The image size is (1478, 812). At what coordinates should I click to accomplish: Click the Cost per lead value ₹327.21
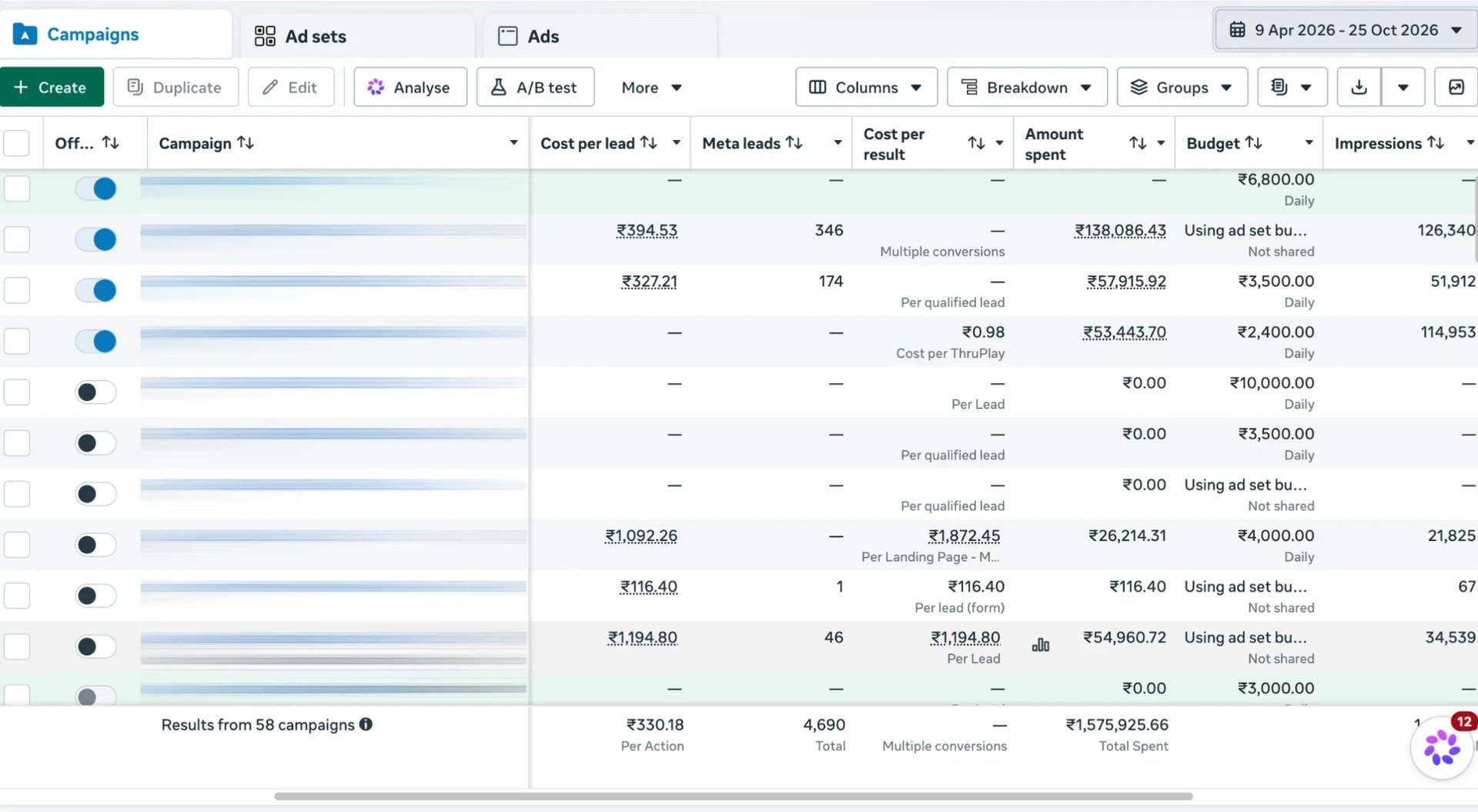649,281
